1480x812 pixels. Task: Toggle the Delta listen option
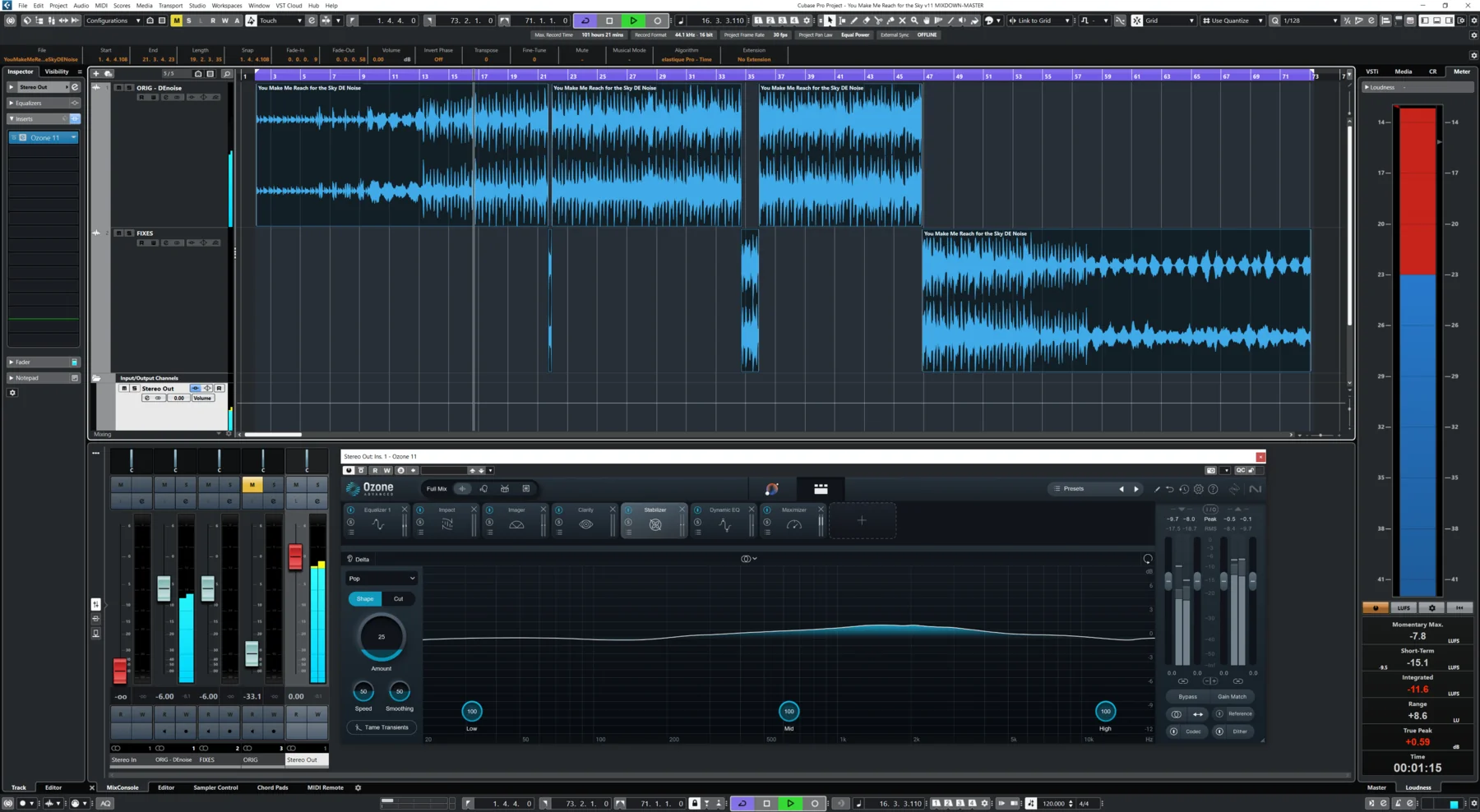click(x=358, y=559)
